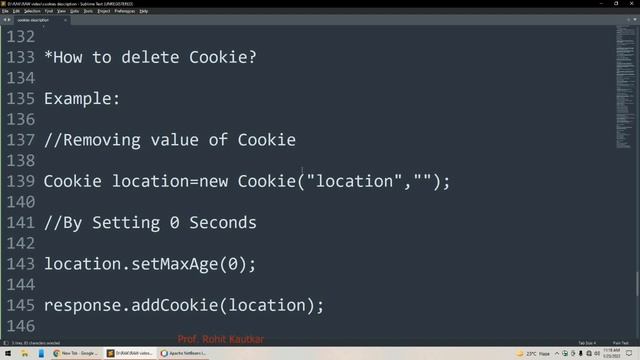This screenshot has width=640, height=360.
Task: Open the Preferences menu
Action: click(124, 11)
